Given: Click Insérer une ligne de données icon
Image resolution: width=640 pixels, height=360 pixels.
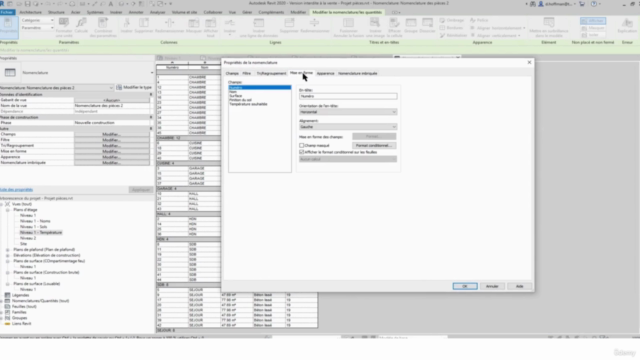Looking at the screenshot, I should (259, 27).
